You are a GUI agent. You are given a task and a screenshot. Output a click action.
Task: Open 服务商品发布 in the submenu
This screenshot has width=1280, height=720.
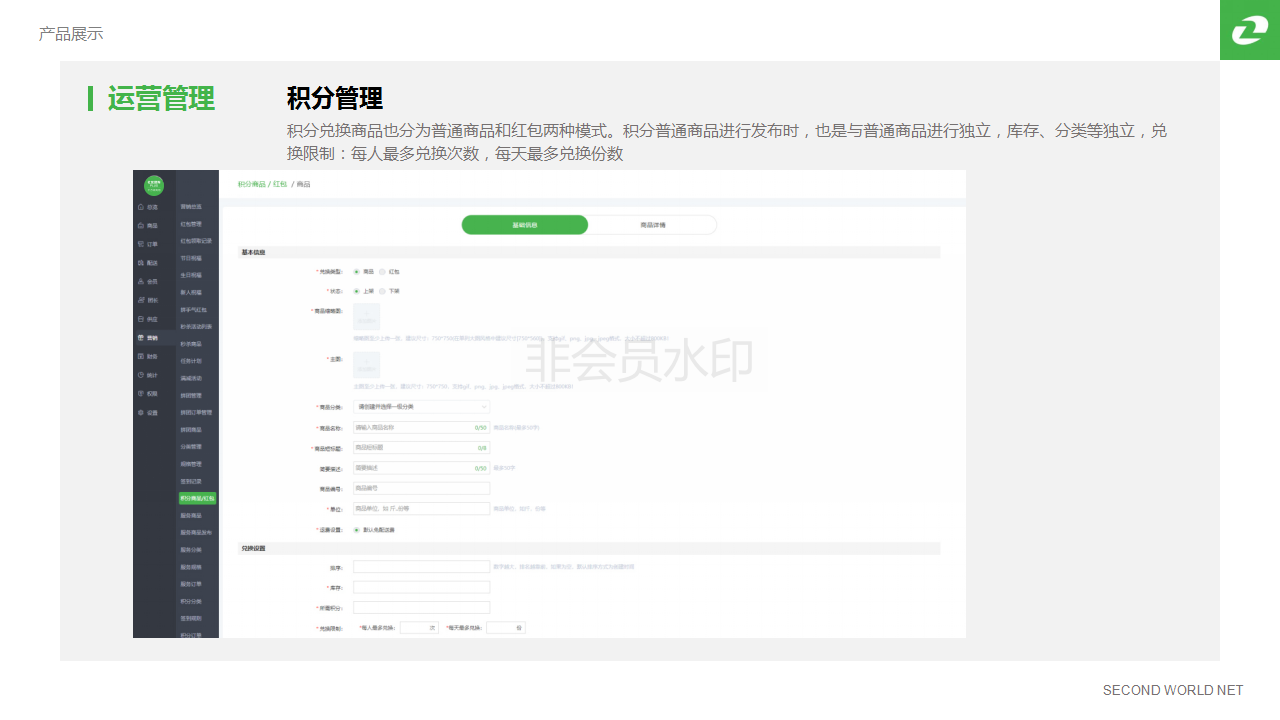tap(196, 532)
